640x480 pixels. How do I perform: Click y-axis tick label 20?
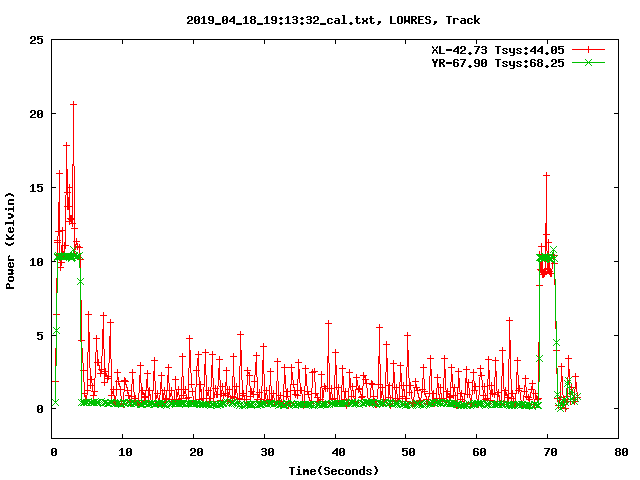tap(36, 114)
